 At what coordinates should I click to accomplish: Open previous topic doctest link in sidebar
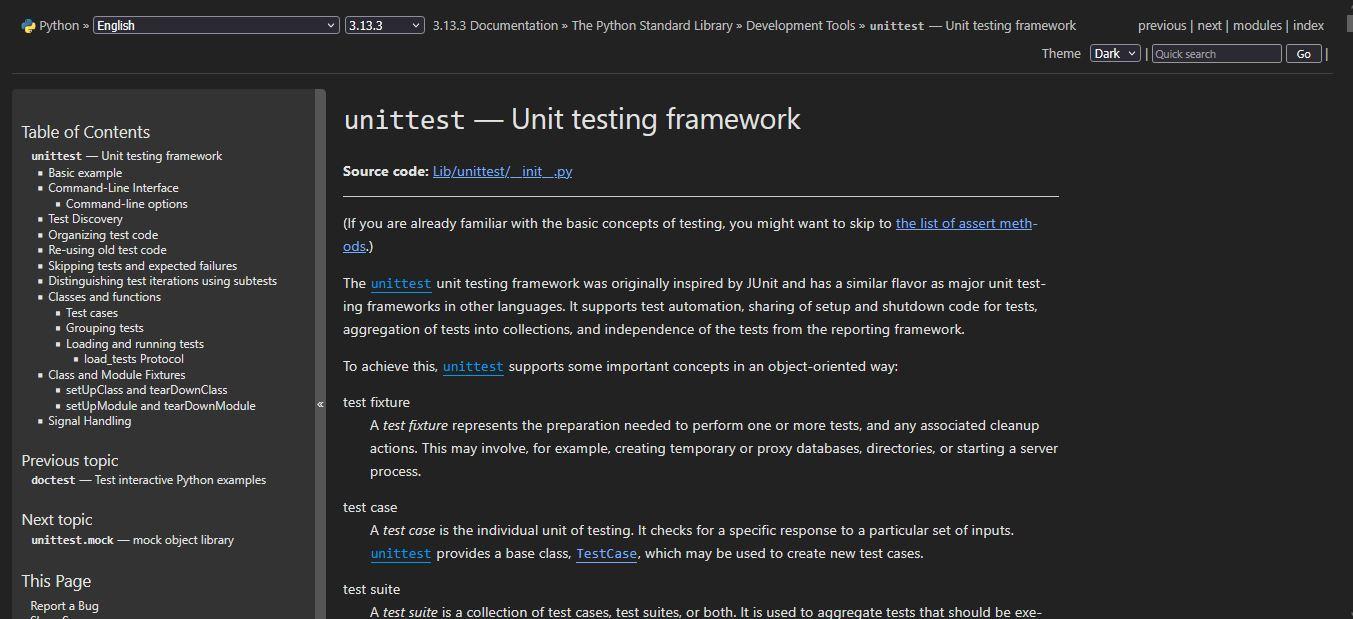pos(148,480)
